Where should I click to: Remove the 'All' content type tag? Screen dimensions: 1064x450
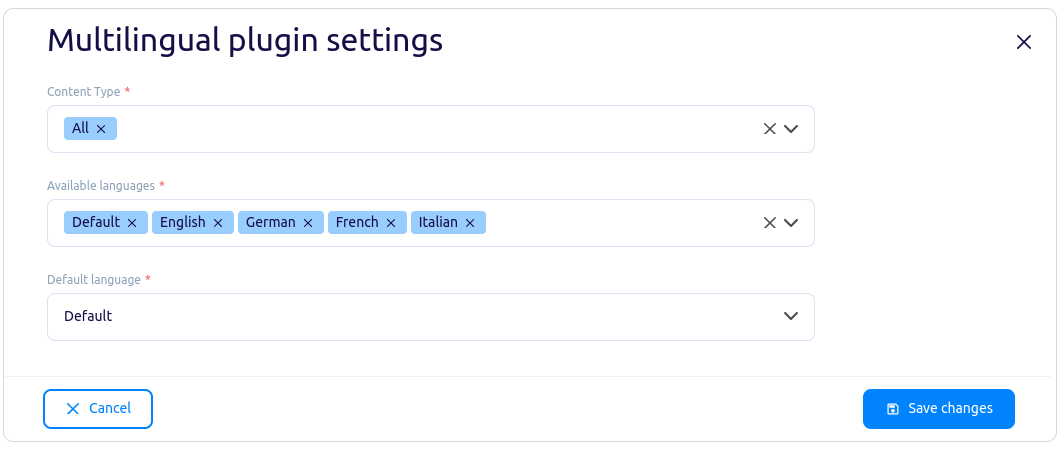101,129
